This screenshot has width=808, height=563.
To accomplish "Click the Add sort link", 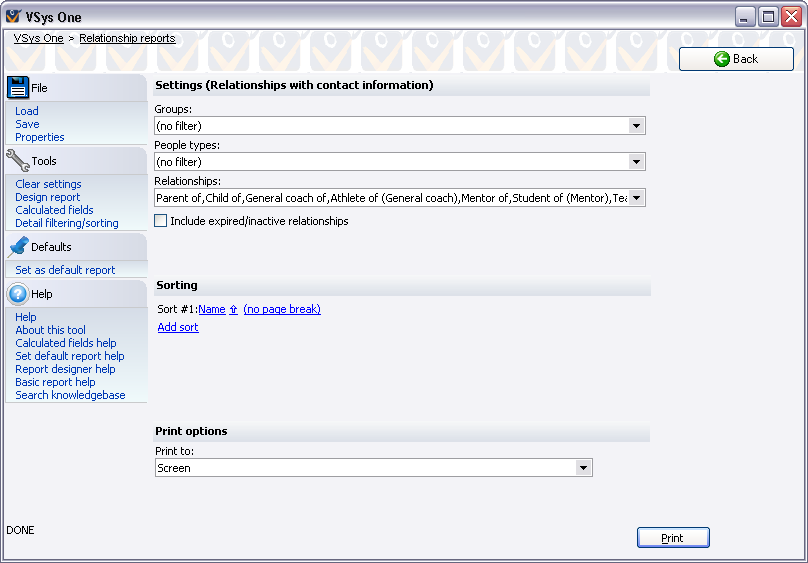I will coord(178,327).
